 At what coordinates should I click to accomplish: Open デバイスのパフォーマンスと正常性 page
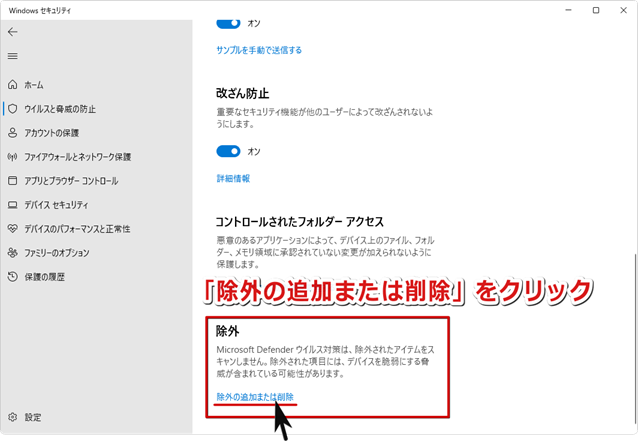pyautogui.click(x=77, y=229)
